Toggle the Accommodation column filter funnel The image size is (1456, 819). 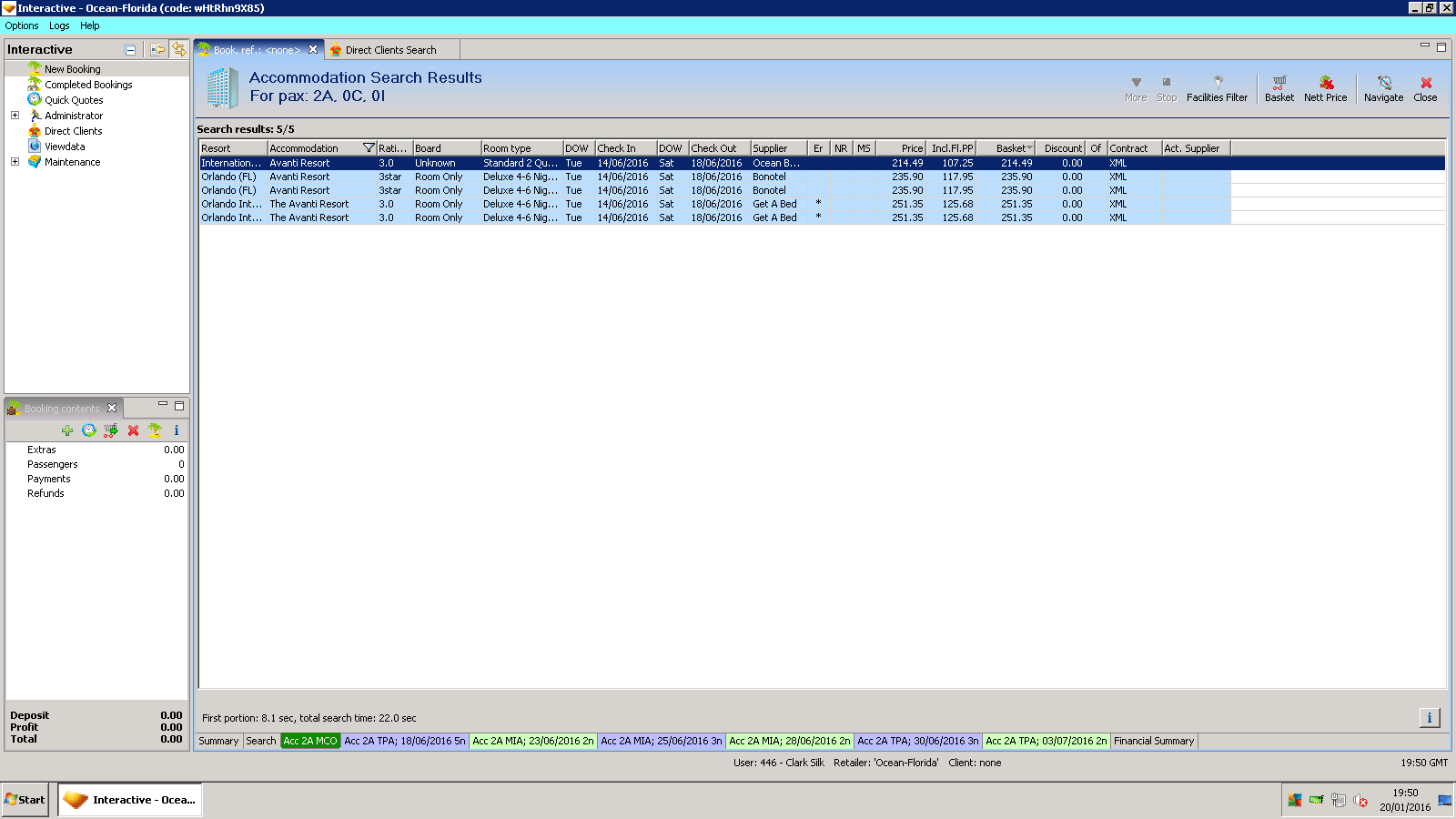[369, 148]
